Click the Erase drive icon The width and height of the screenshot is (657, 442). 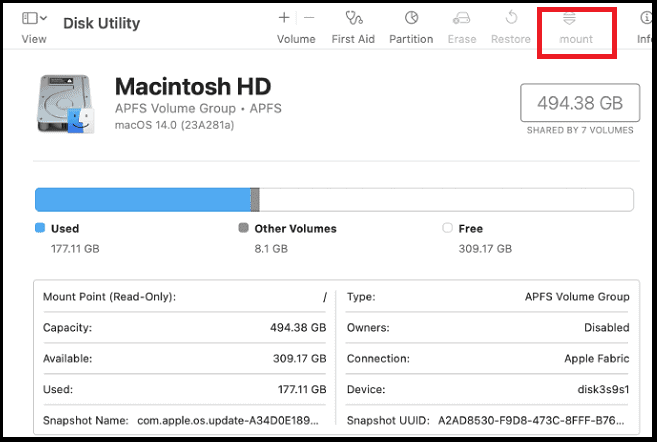coord(461,18)
